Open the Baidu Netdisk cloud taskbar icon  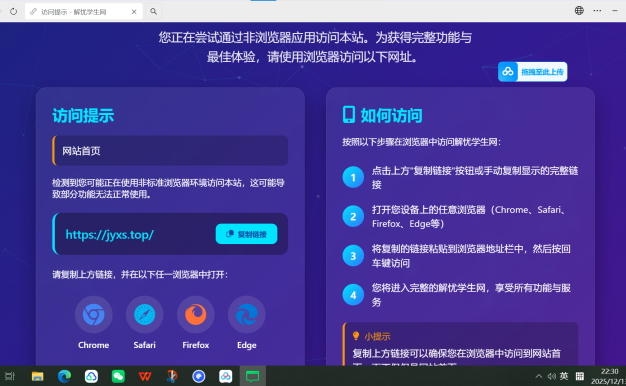coord(91,376)
